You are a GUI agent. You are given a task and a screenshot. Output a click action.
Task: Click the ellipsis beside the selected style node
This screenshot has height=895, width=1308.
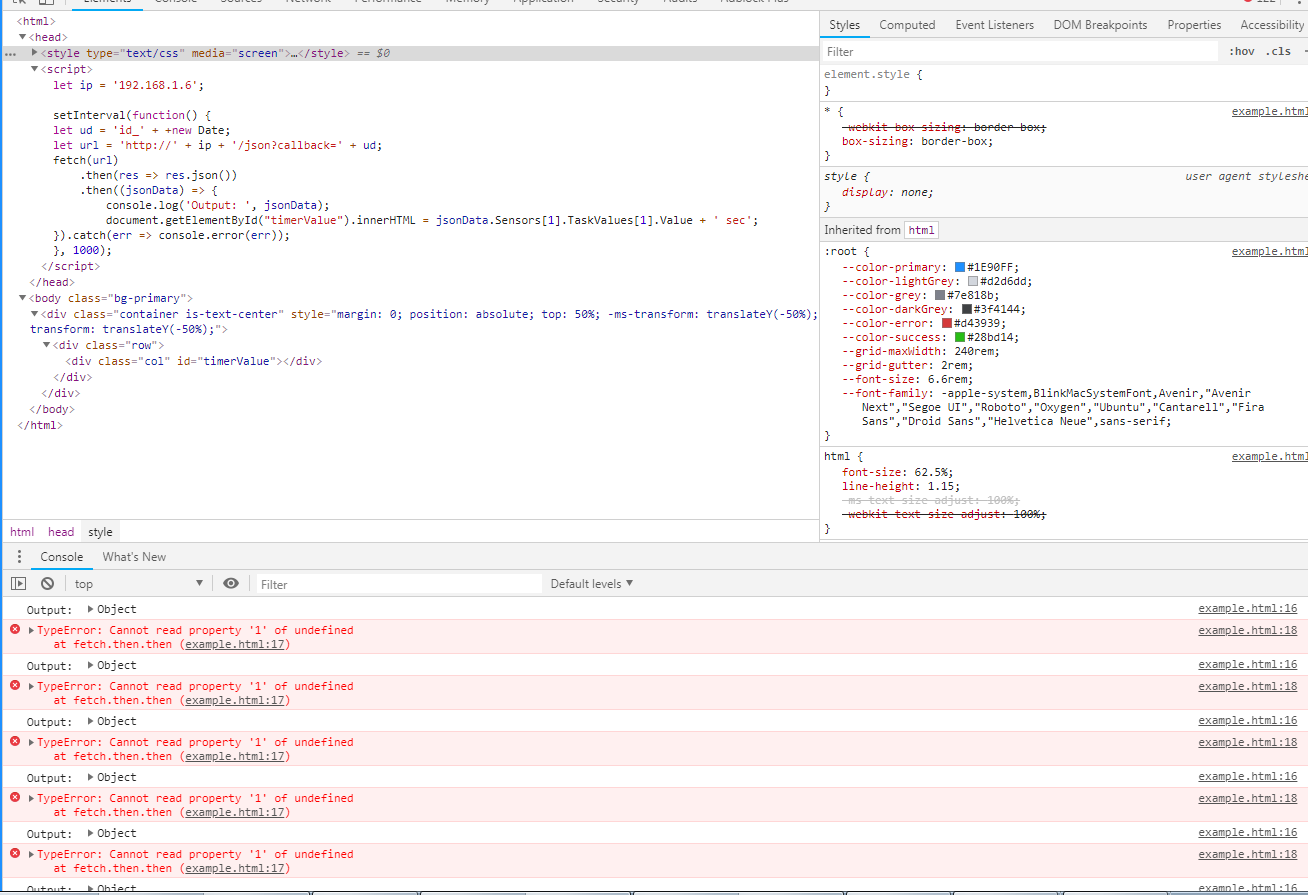coord(10,53)
